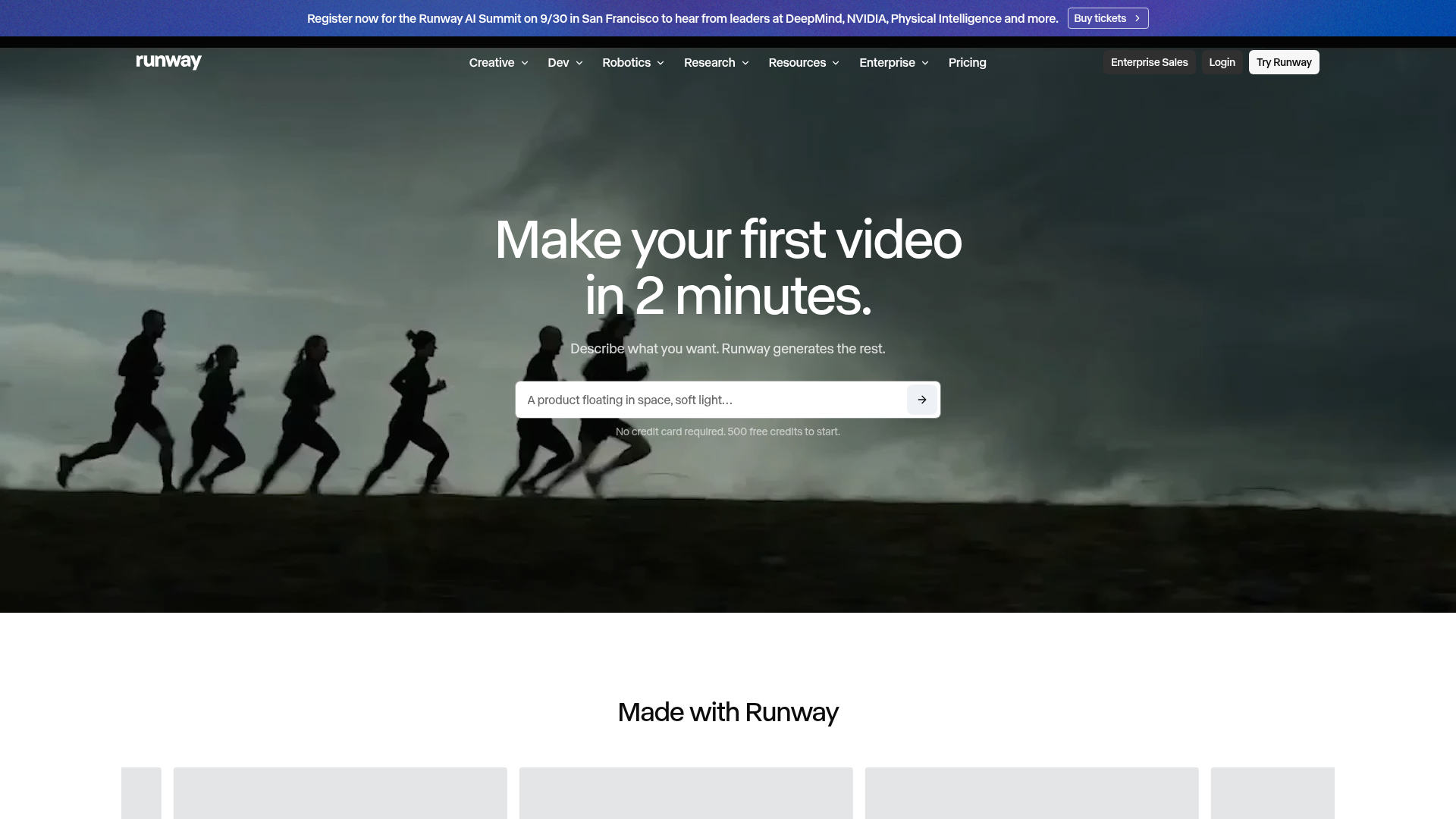Click the Login button
Viewport: 1456px width, 819px height.
tap(1222, 62)
